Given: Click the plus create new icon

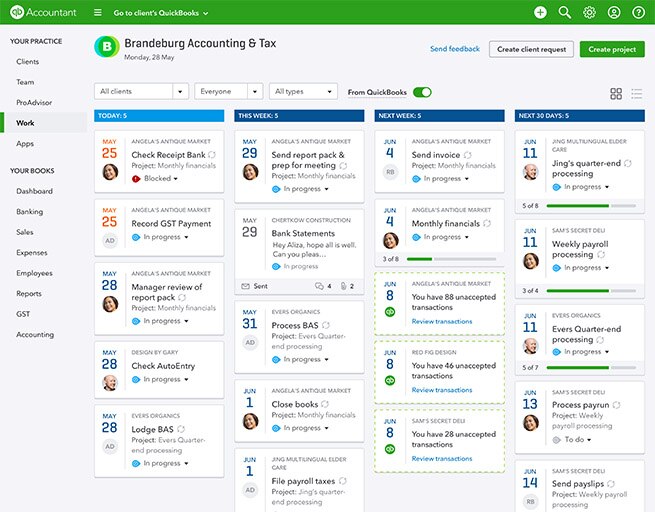Looking at the screenshot, I should [540, 13].
